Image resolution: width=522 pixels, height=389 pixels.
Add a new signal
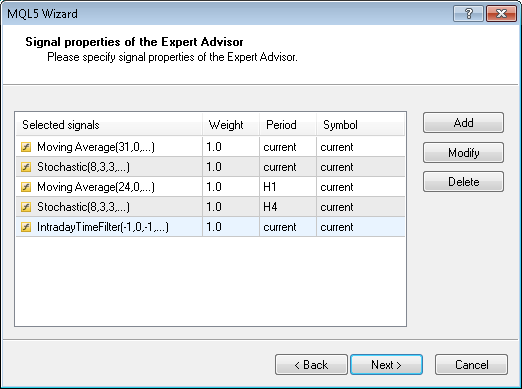coord(463,123)
